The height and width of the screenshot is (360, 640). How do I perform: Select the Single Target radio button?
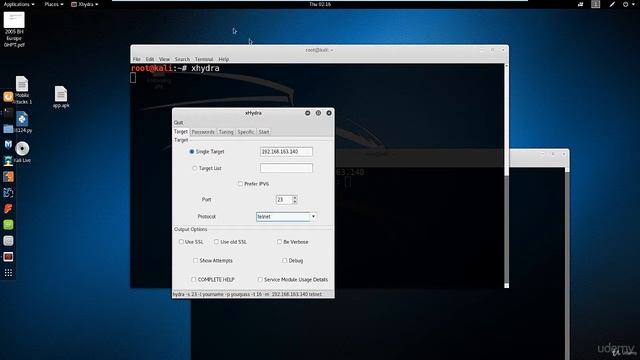click(191, 151)
